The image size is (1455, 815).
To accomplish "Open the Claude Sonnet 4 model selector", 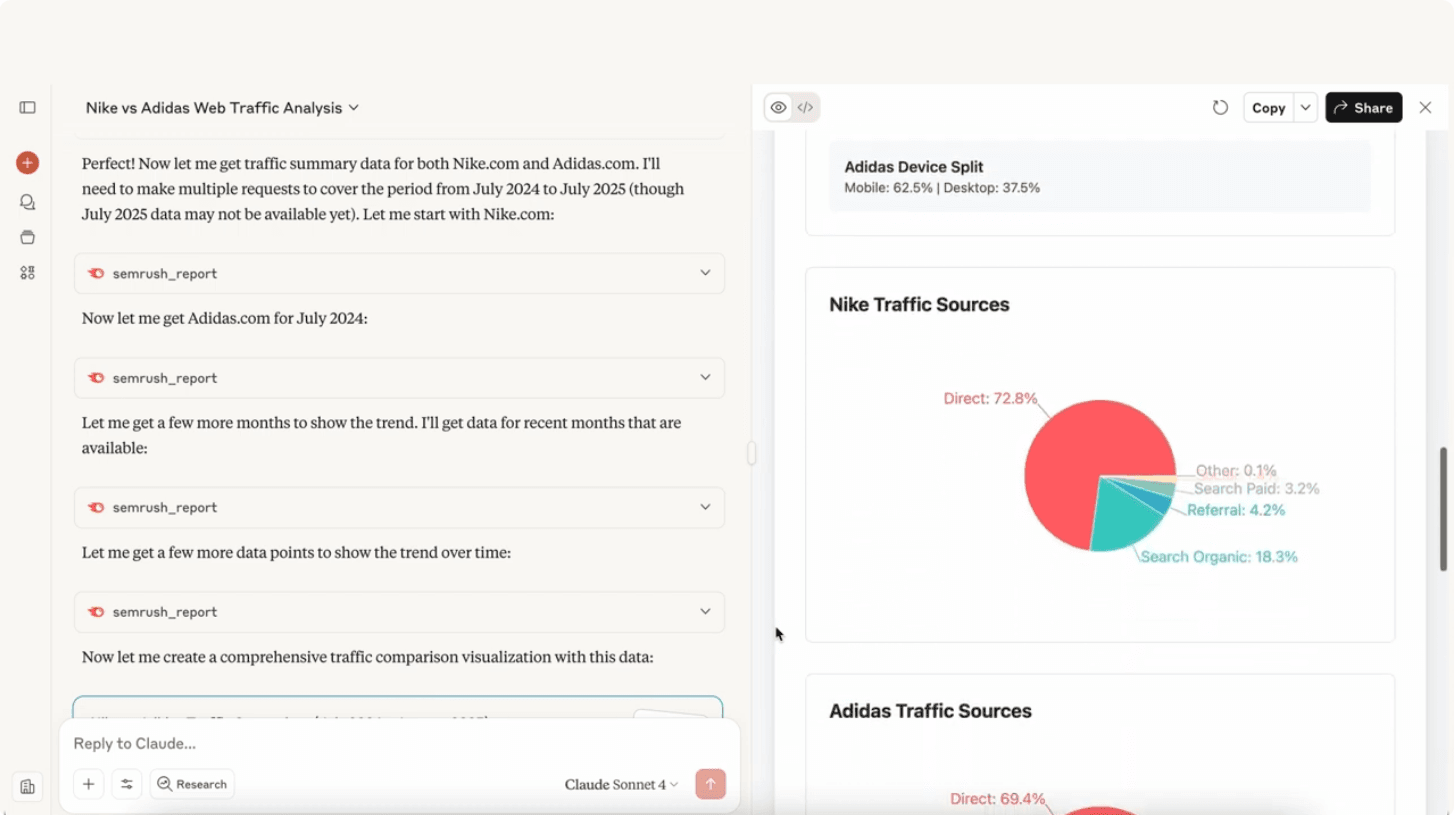I will (621, 784).
